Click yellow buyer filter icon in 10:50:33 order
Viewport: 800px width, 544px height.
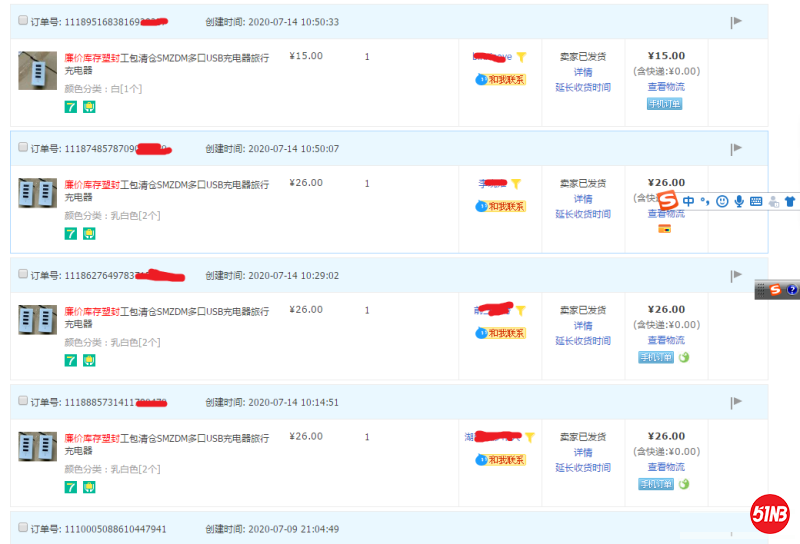tap(521, 57)
